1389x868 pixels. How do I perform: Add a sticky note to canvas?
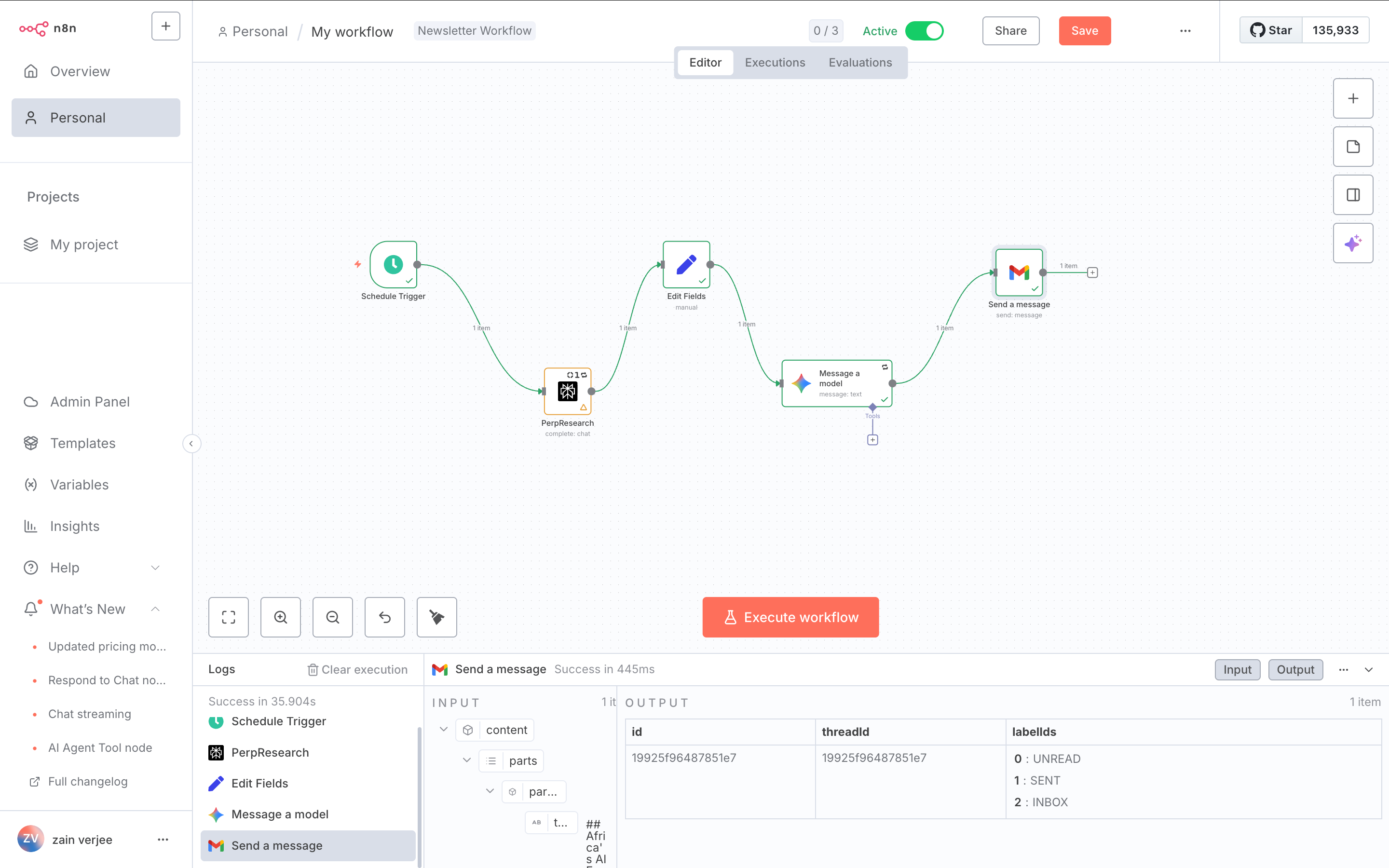pos(1353,147)
